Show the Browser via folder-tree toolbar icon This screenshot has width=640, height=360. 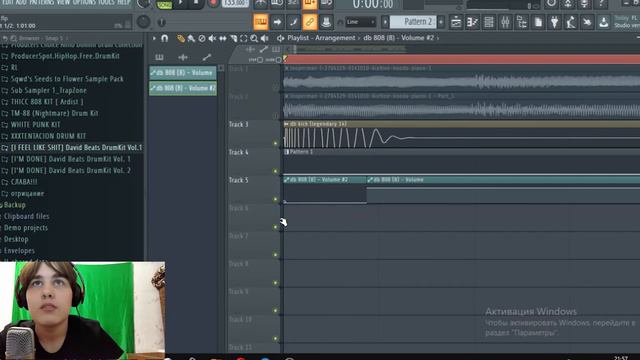point(522,22)
